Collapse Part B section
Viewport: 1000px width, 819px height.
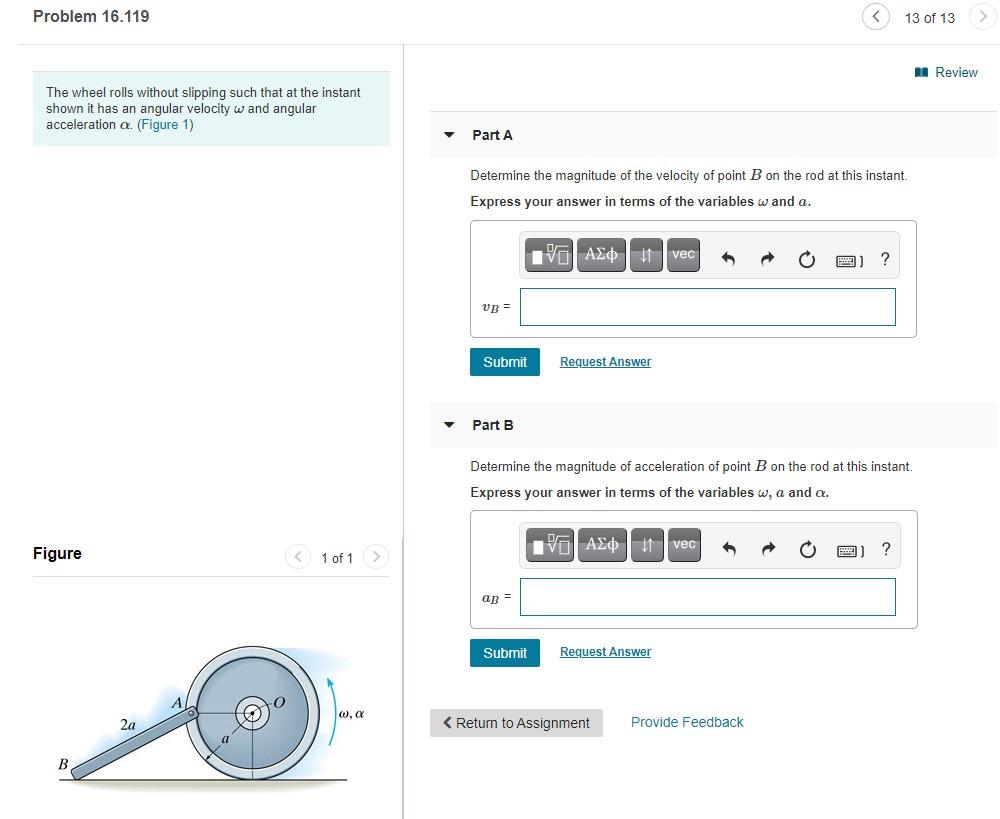449,425
